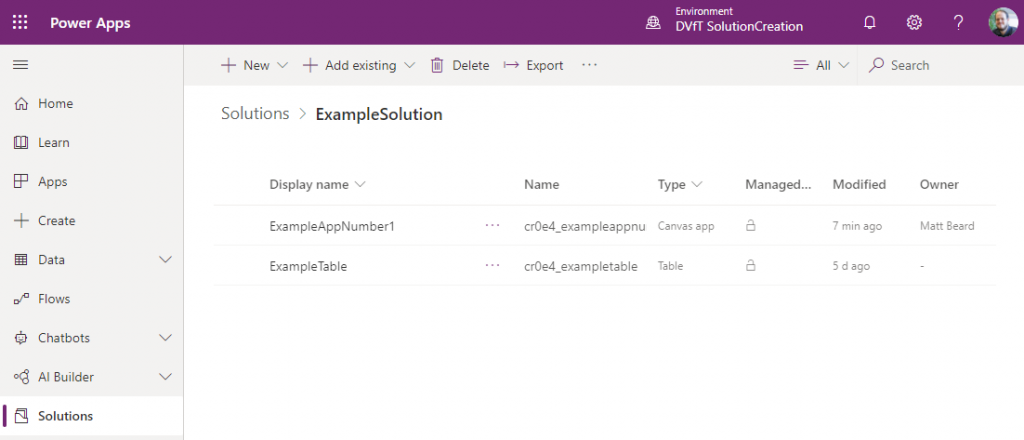This screenshot has width=1024, height=440.
Task: Click the Power Apps title
Action: point(90,23)
